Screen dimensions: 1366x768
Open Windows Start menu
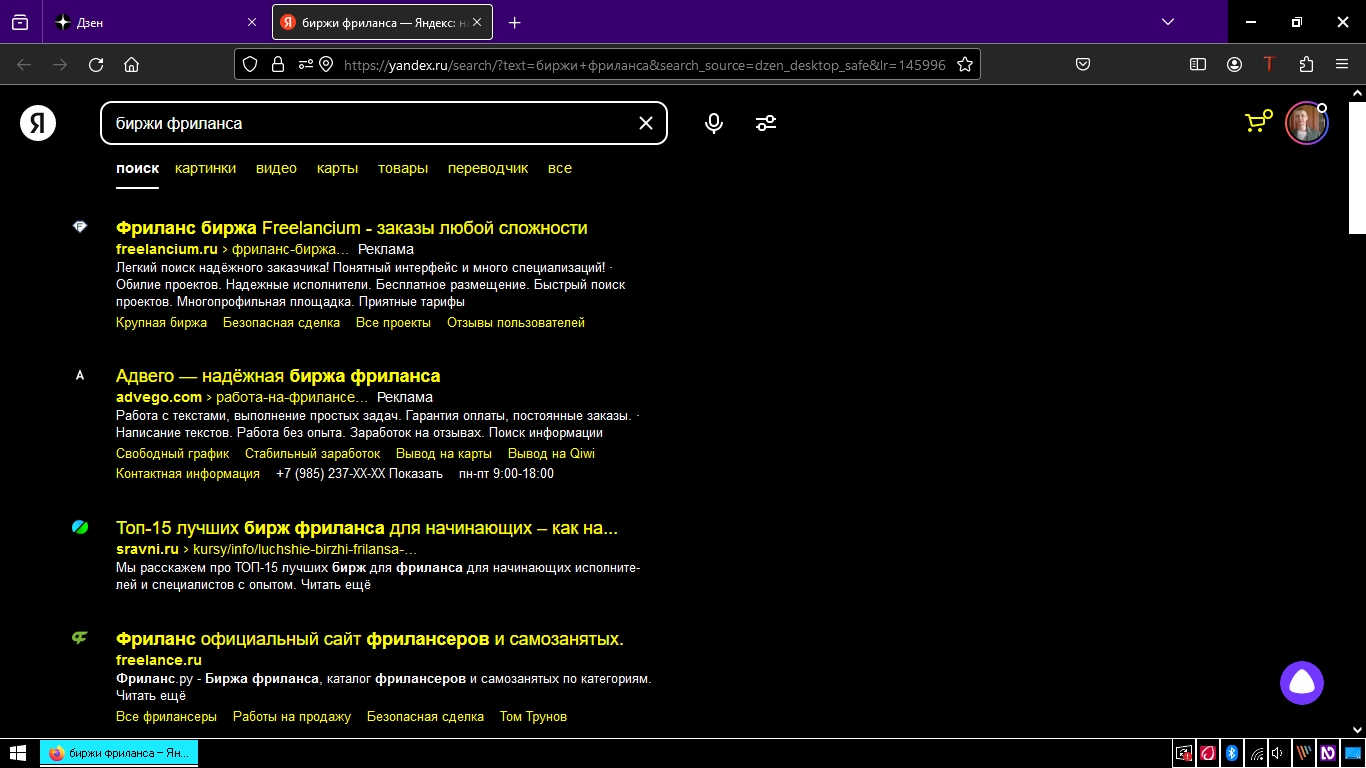point(17,753)
